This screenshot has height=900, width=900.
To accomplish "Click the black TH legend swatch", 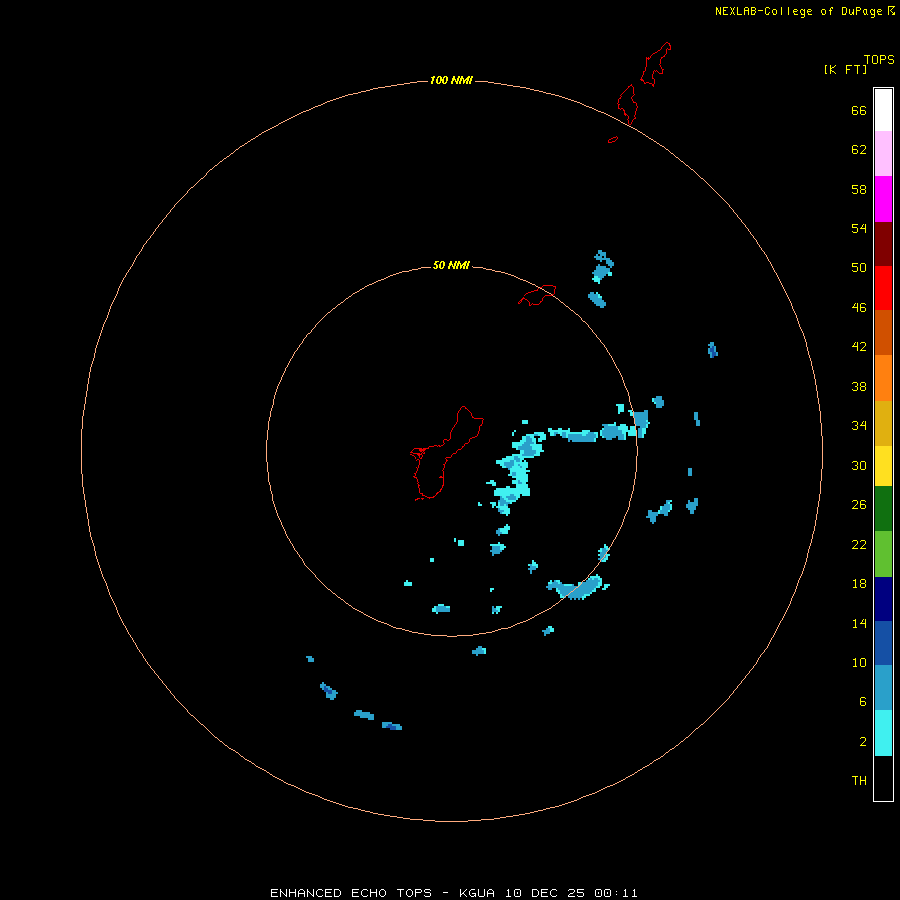I will (x=883, y=778).
